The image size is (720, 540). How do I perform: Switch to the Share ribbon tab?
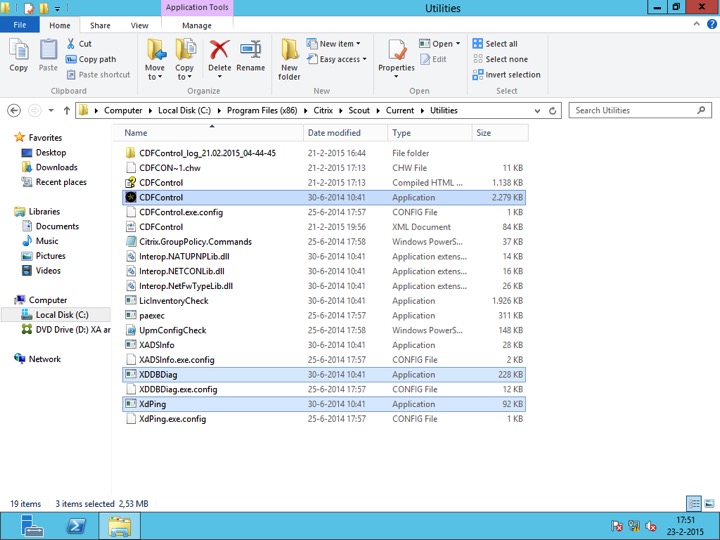click(100, 25)
